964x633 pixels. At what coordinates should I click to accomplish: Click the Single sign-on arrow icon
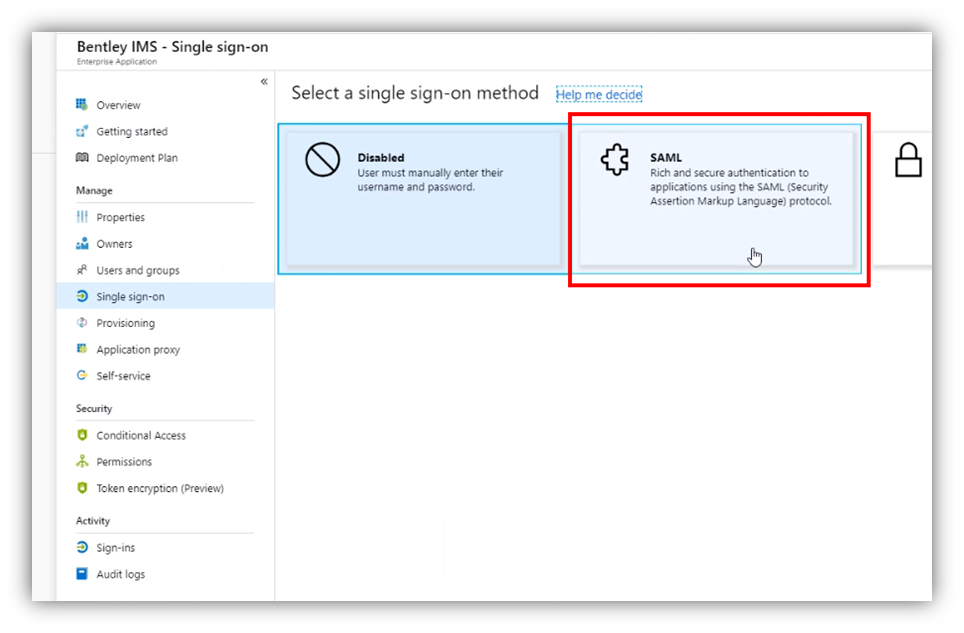82,296
